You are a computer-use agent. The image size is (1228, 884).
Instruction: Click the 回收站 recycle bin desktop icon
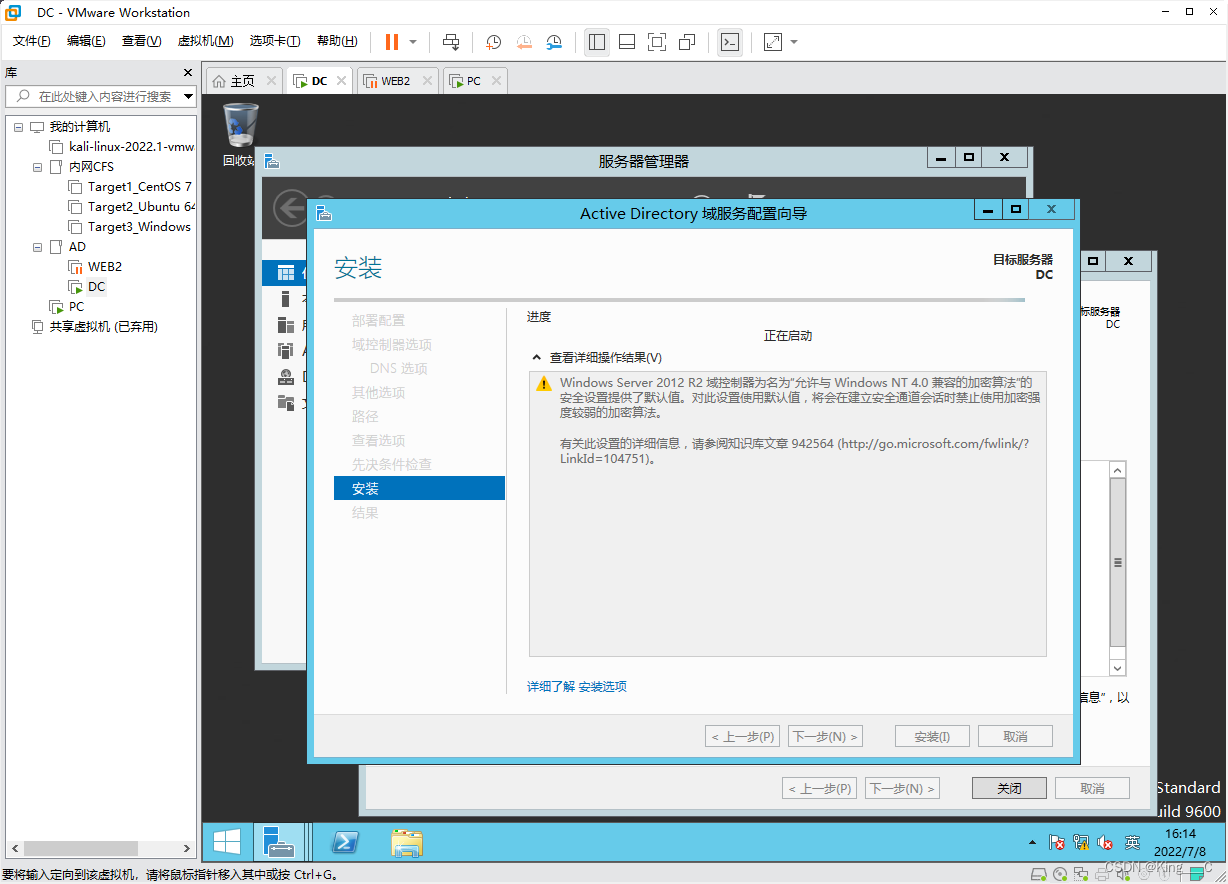coord(239,135)
